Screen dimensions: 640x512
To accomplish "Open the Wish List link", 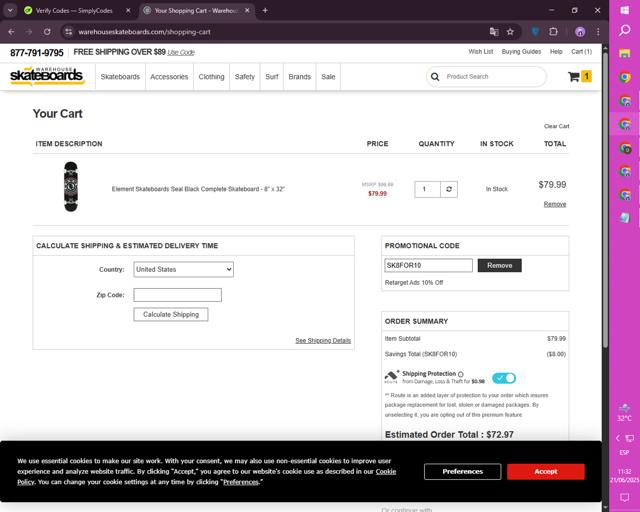I will [481, 52].
